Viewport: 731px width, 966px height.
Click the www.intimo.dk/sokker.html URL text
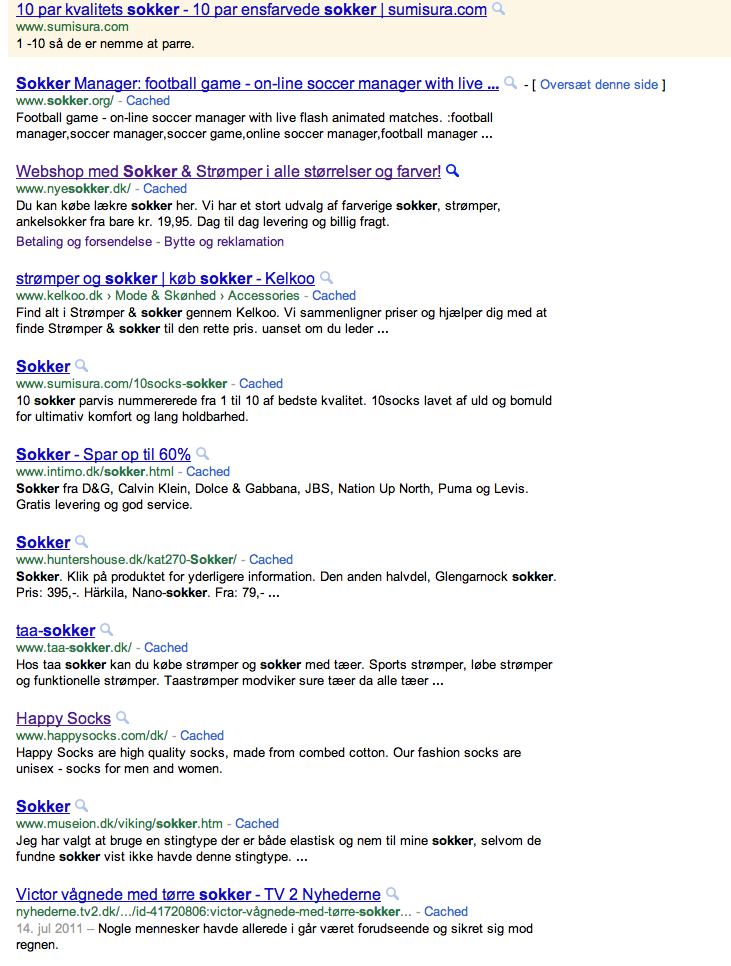[95, 472]
